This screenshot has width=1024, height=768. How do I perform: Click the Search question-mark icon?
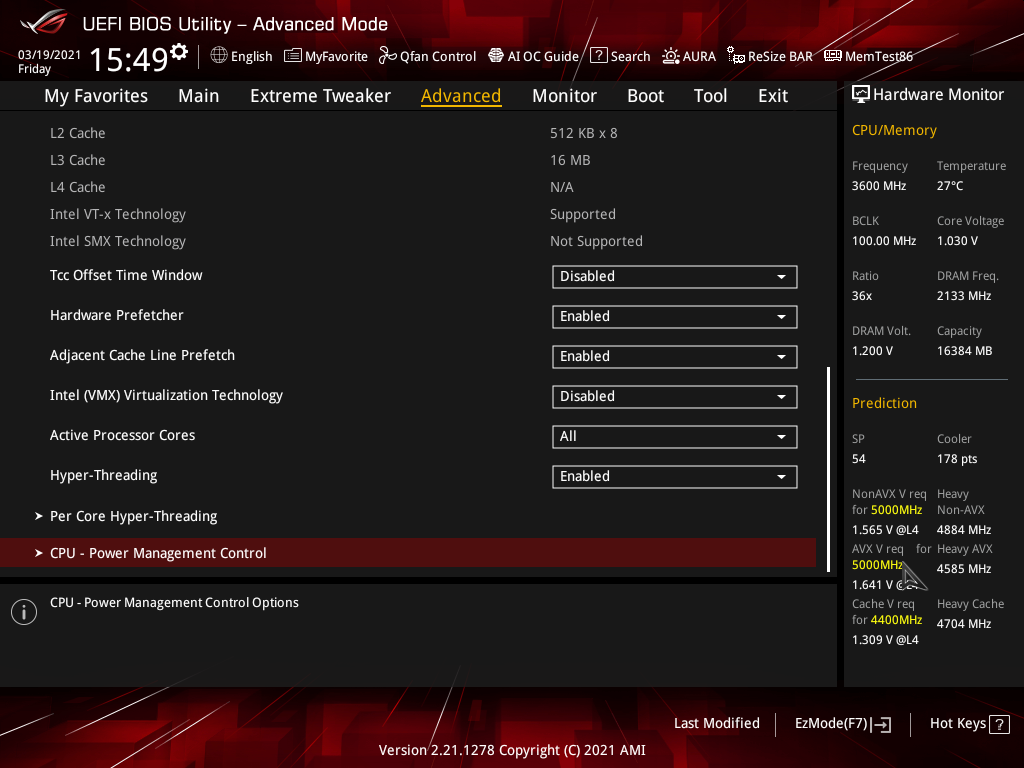[x=598, y=56]
